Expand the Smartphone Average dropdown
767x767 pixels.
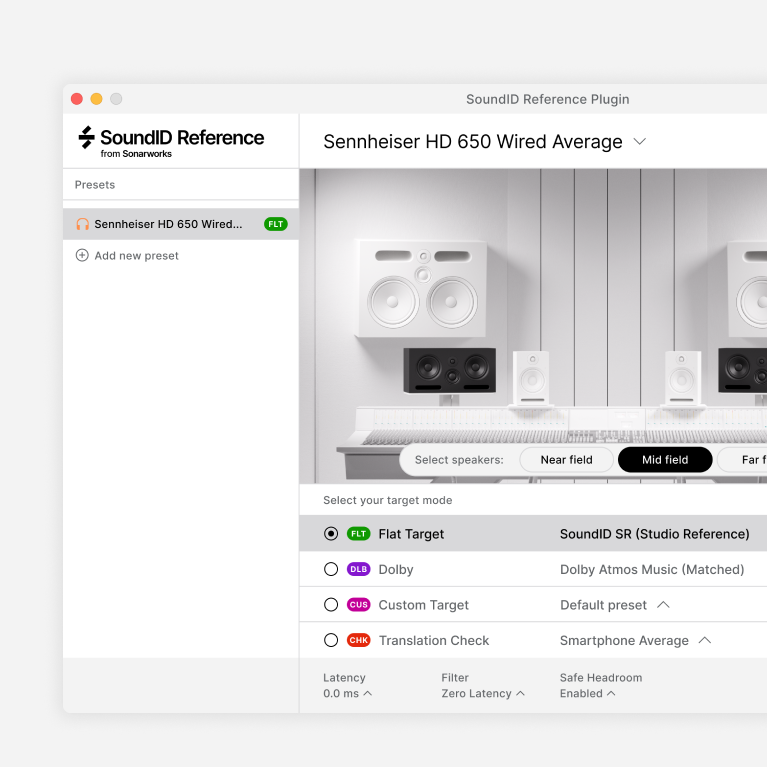coord(704,641)
